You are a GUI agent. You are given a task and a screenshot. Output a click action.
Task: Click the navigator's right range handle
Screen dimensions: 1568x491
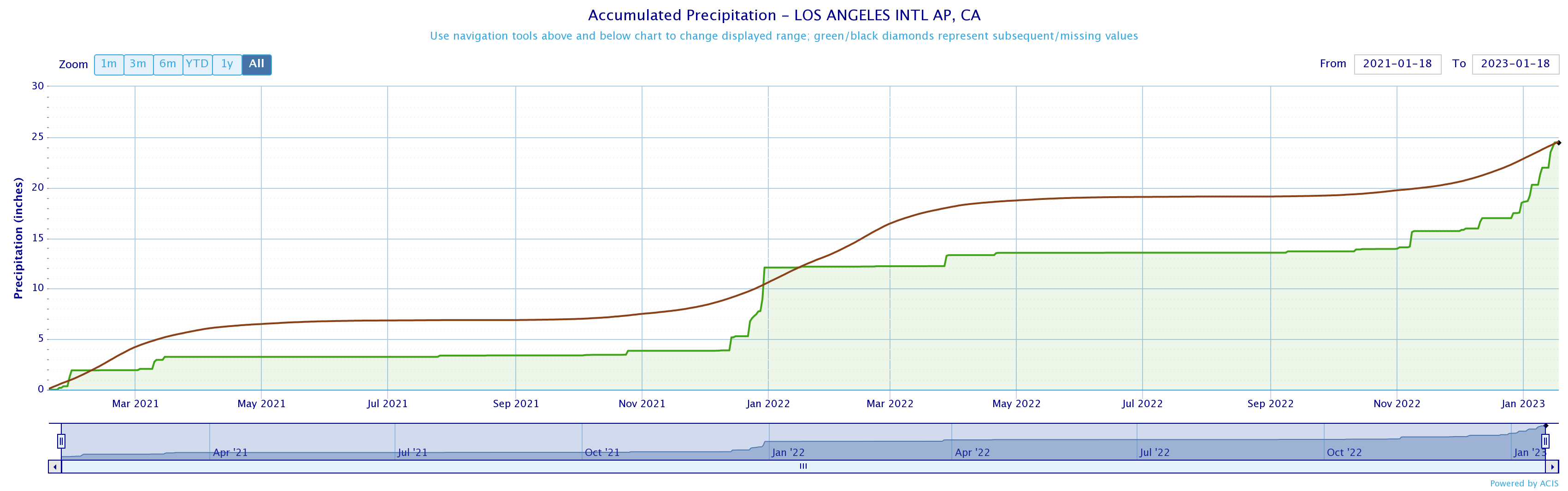(1545, 440)
